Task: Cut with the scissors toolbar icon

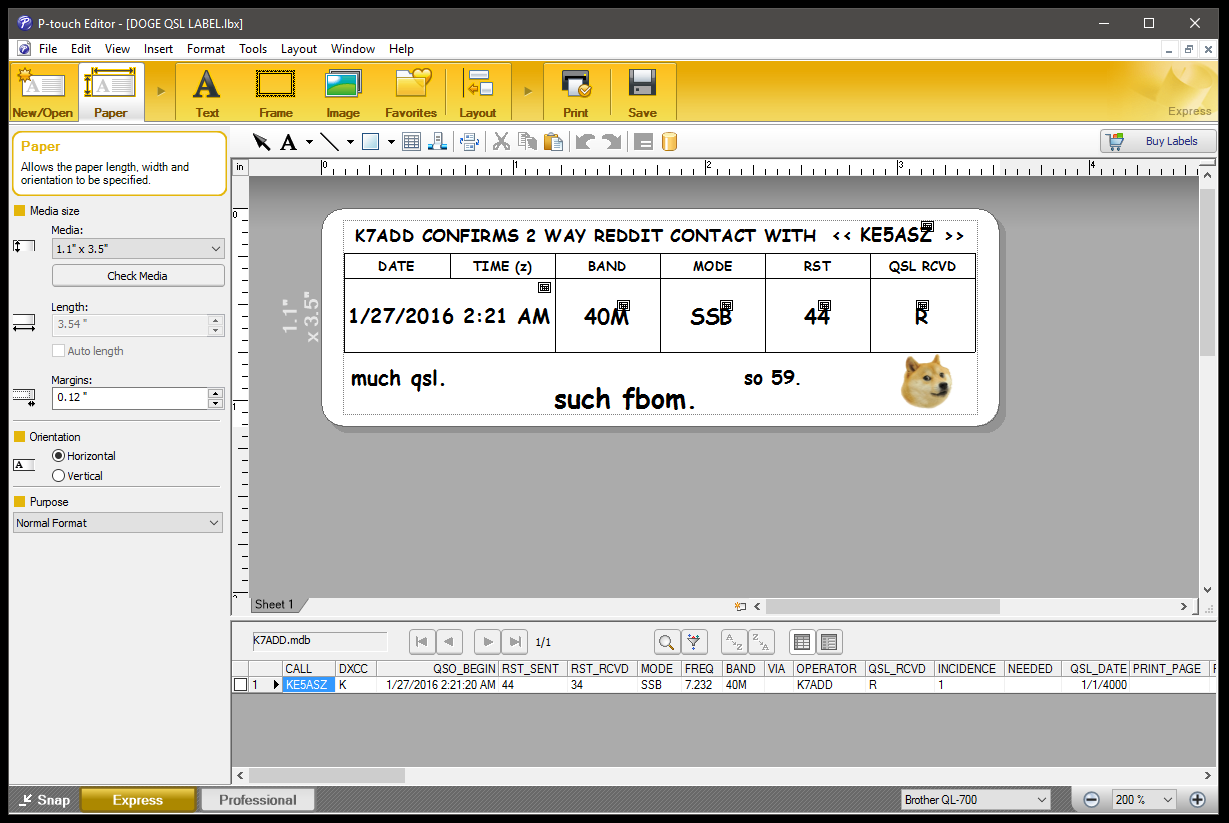Action: pos(501,141)
